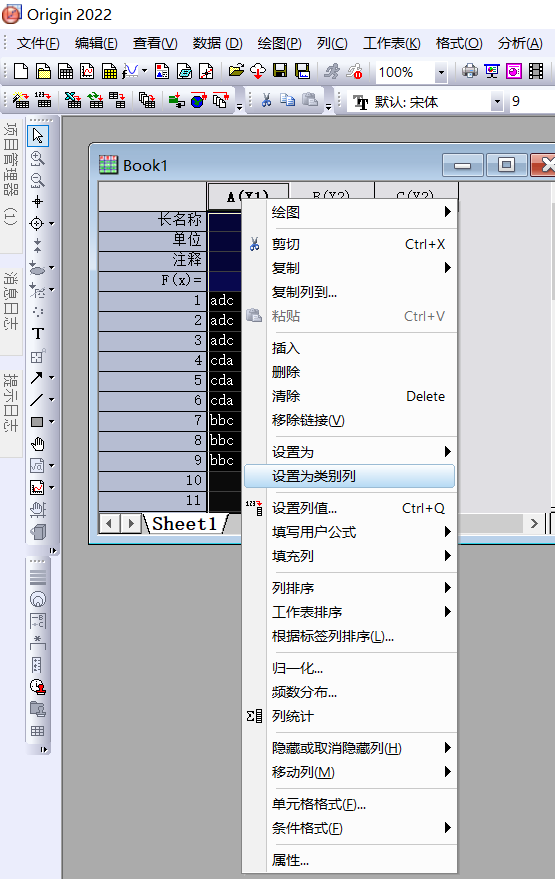Screen dimensions: 555x879
Task: Select row 4 header in worksheet
Action: point(152,360)
